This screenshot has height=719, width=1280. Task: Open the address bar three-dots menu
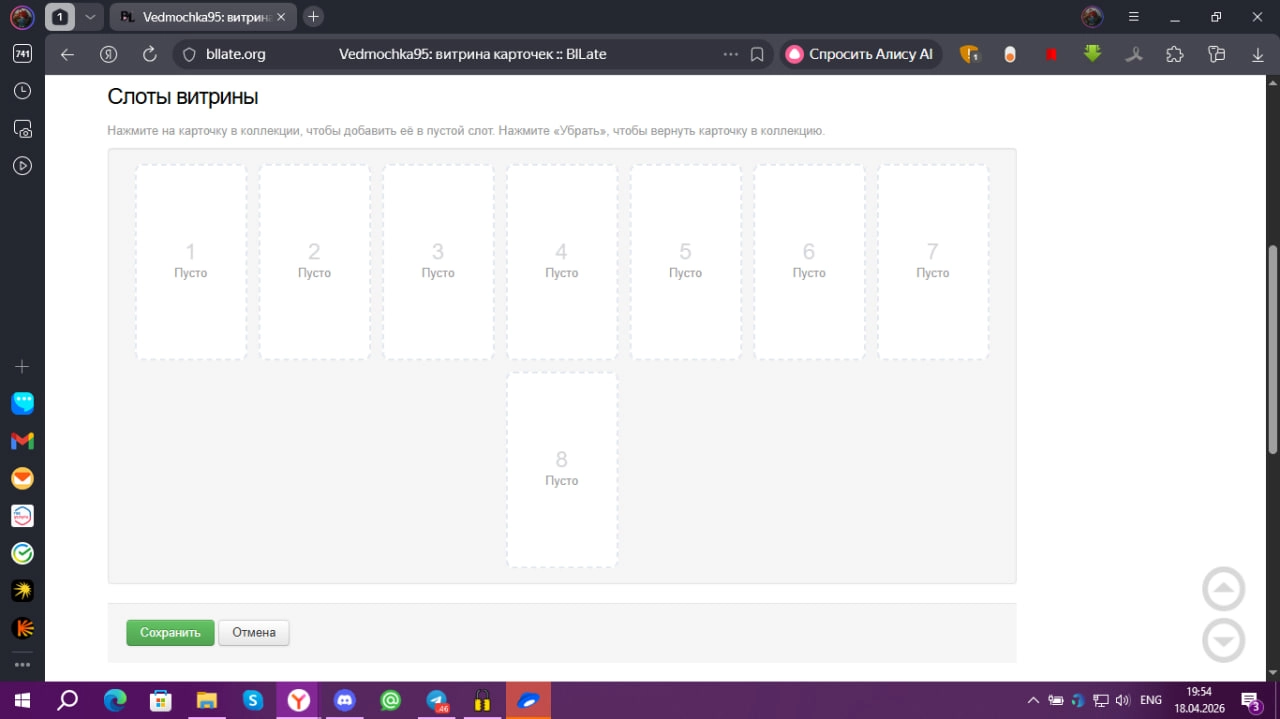(x=730, y=54)
